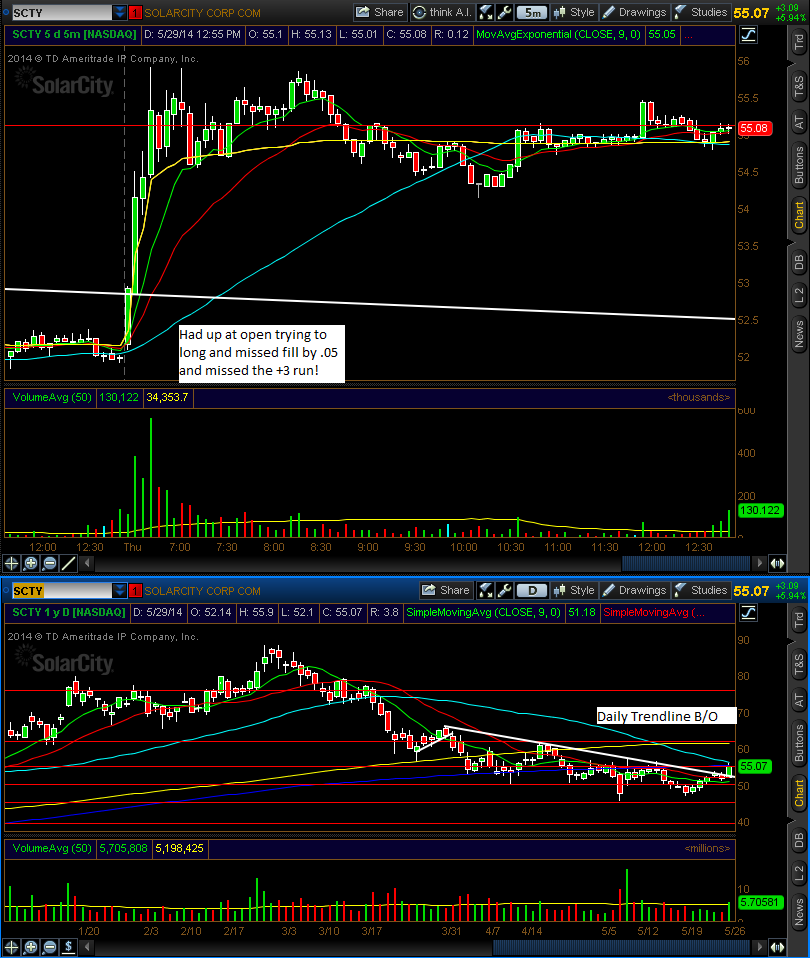Select the AT tab beside the 5m chart
Screen dimensions: 810x958
(799, 122)
